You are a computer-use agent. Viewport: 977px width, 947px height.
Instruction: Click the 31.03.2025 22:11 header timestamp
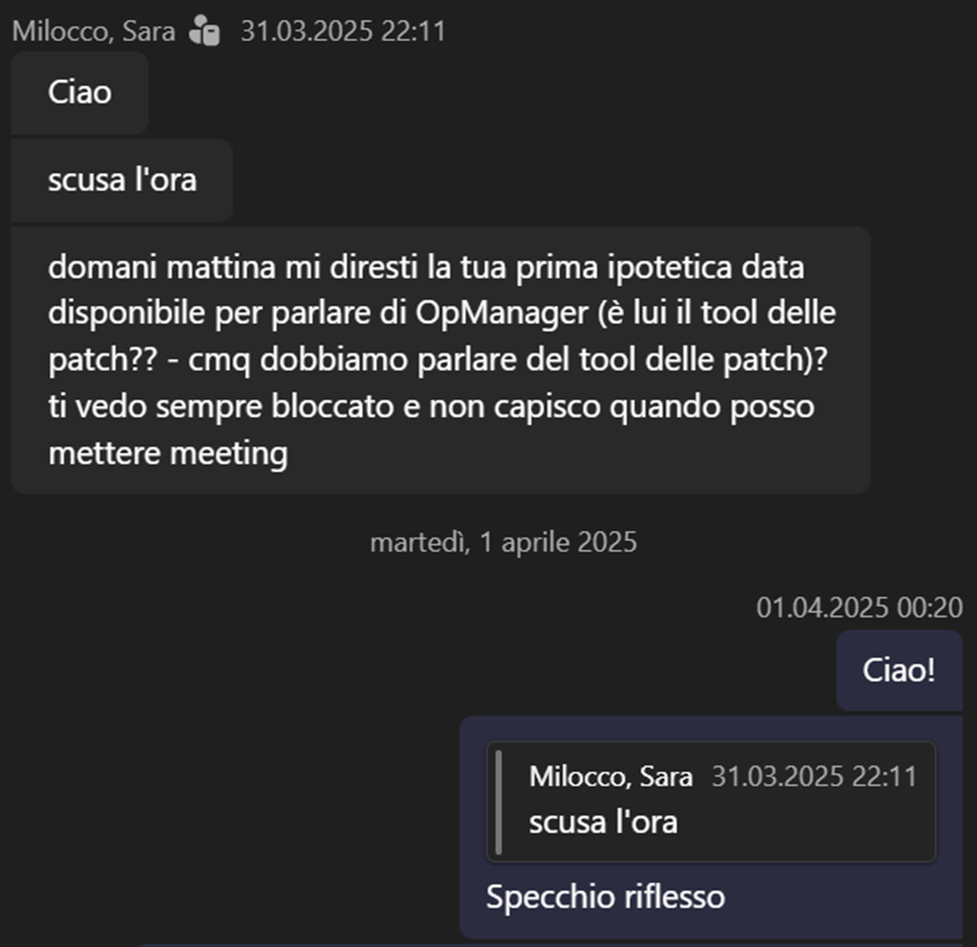342,31
